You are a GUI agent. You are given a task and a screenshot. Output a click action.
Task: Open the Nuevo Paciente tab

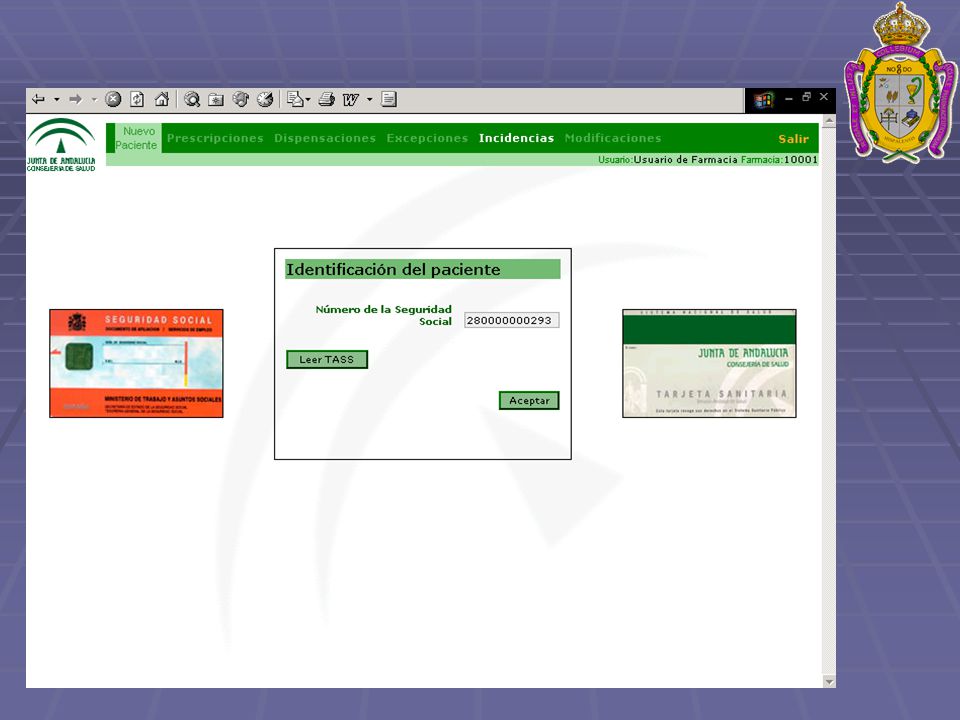coord(136,138)
